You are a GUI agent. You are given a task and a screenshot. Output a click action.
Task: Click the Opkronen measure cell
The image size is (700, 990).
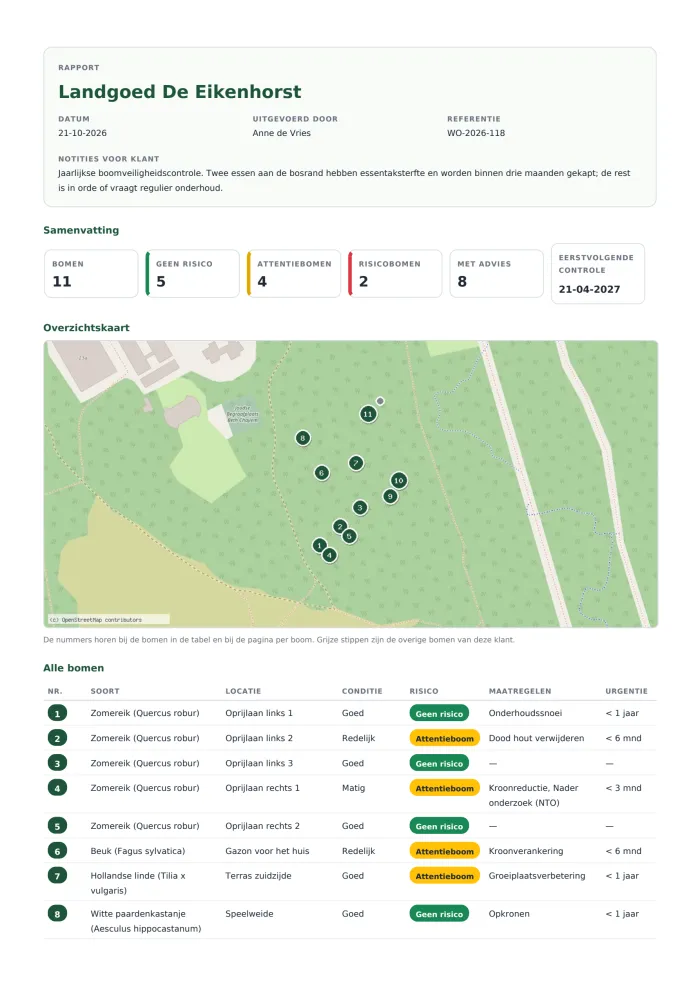[x=509, y=914]
